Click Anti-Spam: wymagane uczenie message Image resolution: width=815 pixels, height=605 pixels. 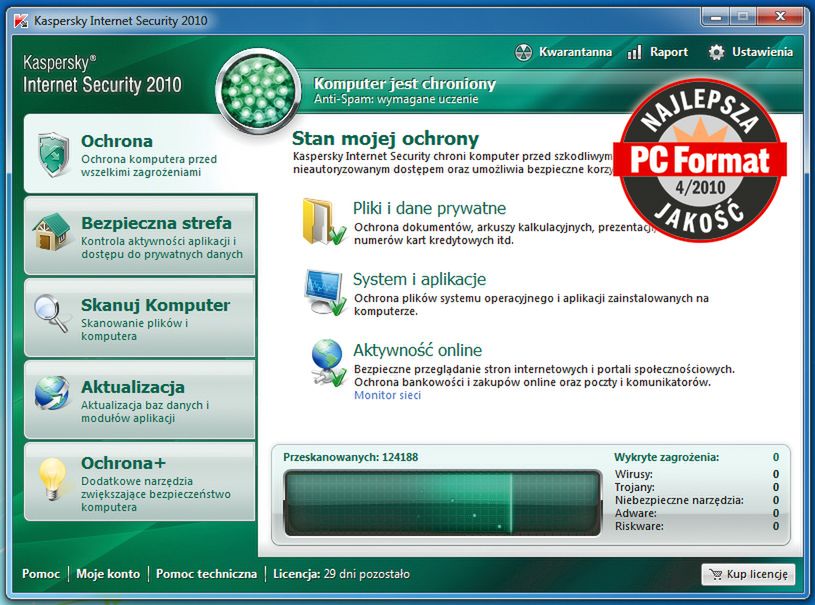point(396,99)
